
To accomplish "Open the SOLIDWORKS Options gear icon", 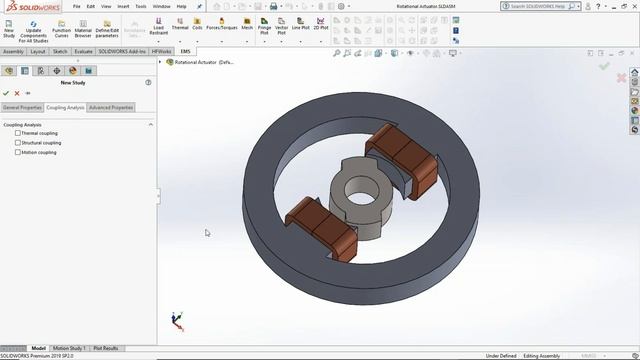I will pyautogui.click(x=341, y=6).
